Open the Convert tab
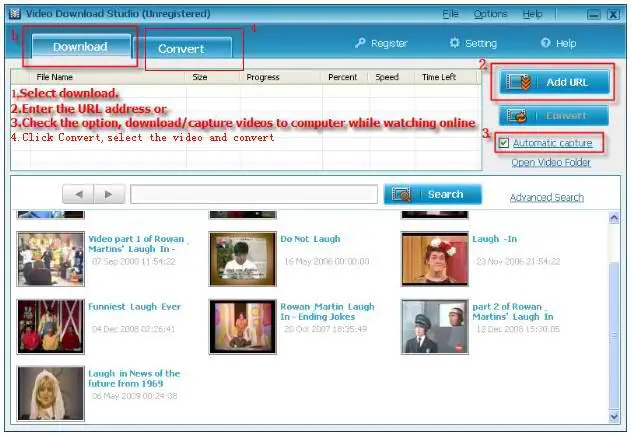Viewport: 631px width, 435px height. (x=181, y=49)
